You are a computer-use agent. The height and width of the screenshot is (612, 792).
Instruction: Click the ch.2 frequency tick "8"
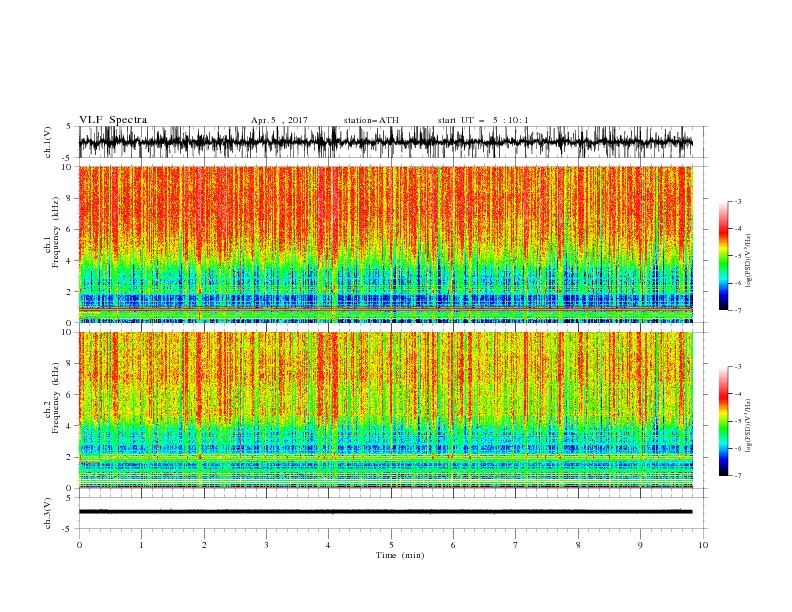click(x=69, y=364)
